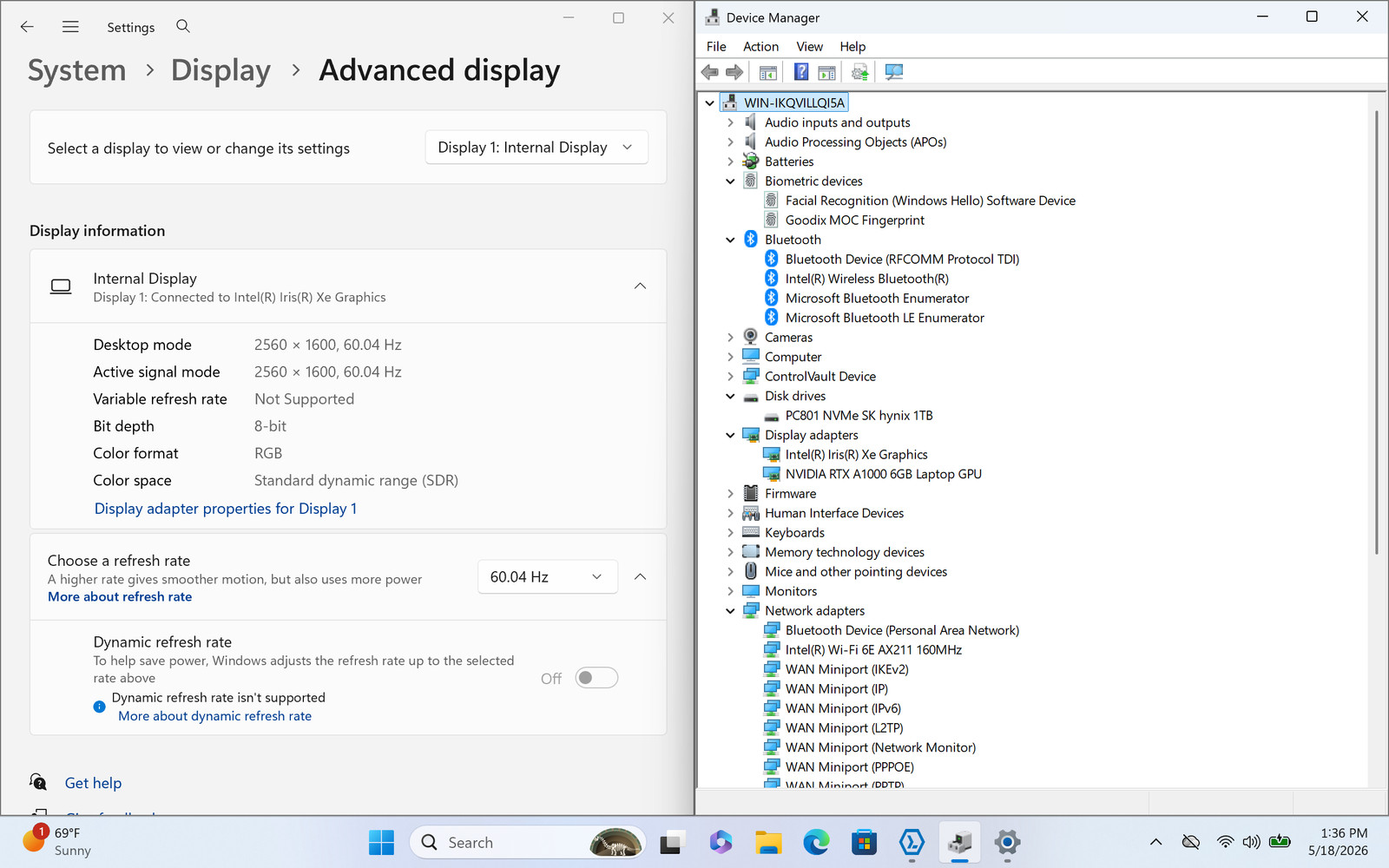The image size is (1389, 868).
Task: Expand the Cameras tree node
Action: pyautogui.click(x=730, y=338)
